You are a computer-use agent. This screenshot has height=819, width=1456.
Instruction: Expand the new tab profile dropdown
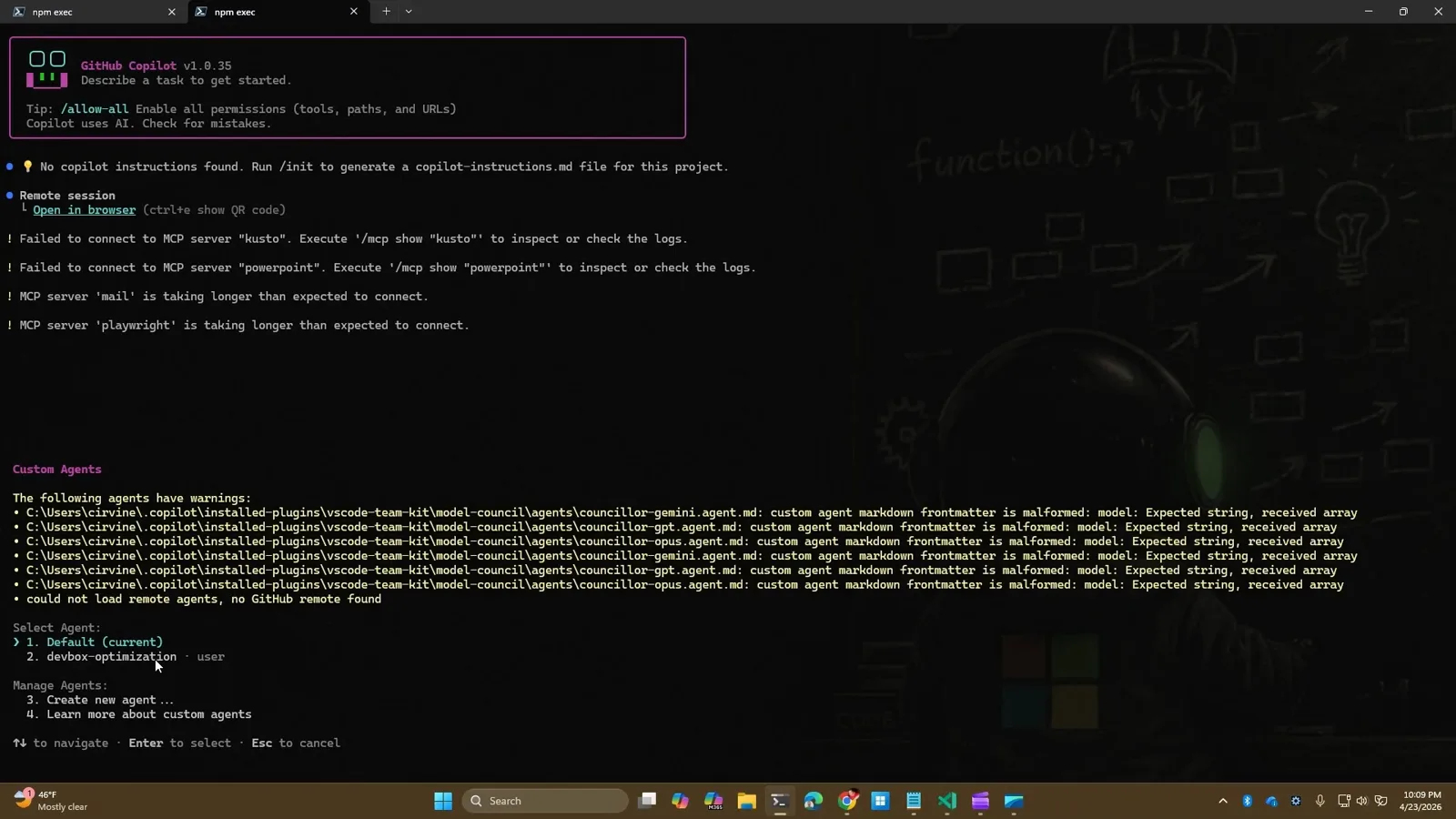tap(409, 12)
